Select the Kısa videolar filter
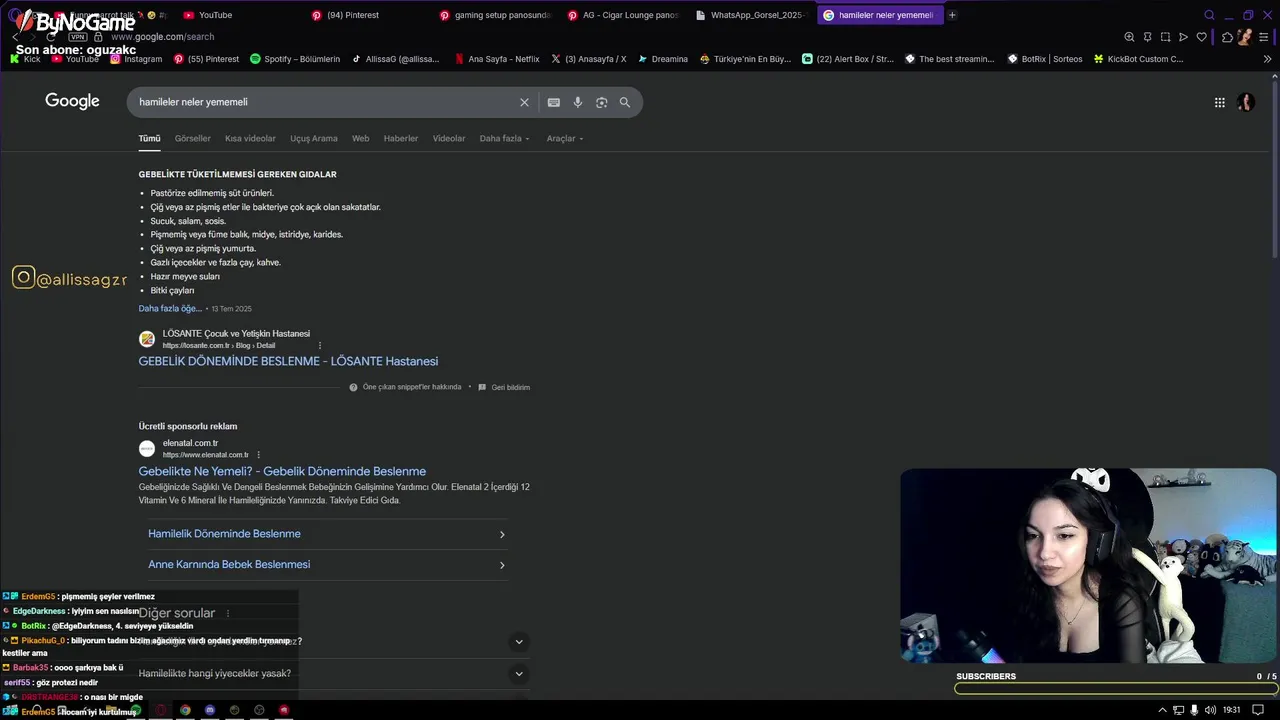 coord(250,138)
